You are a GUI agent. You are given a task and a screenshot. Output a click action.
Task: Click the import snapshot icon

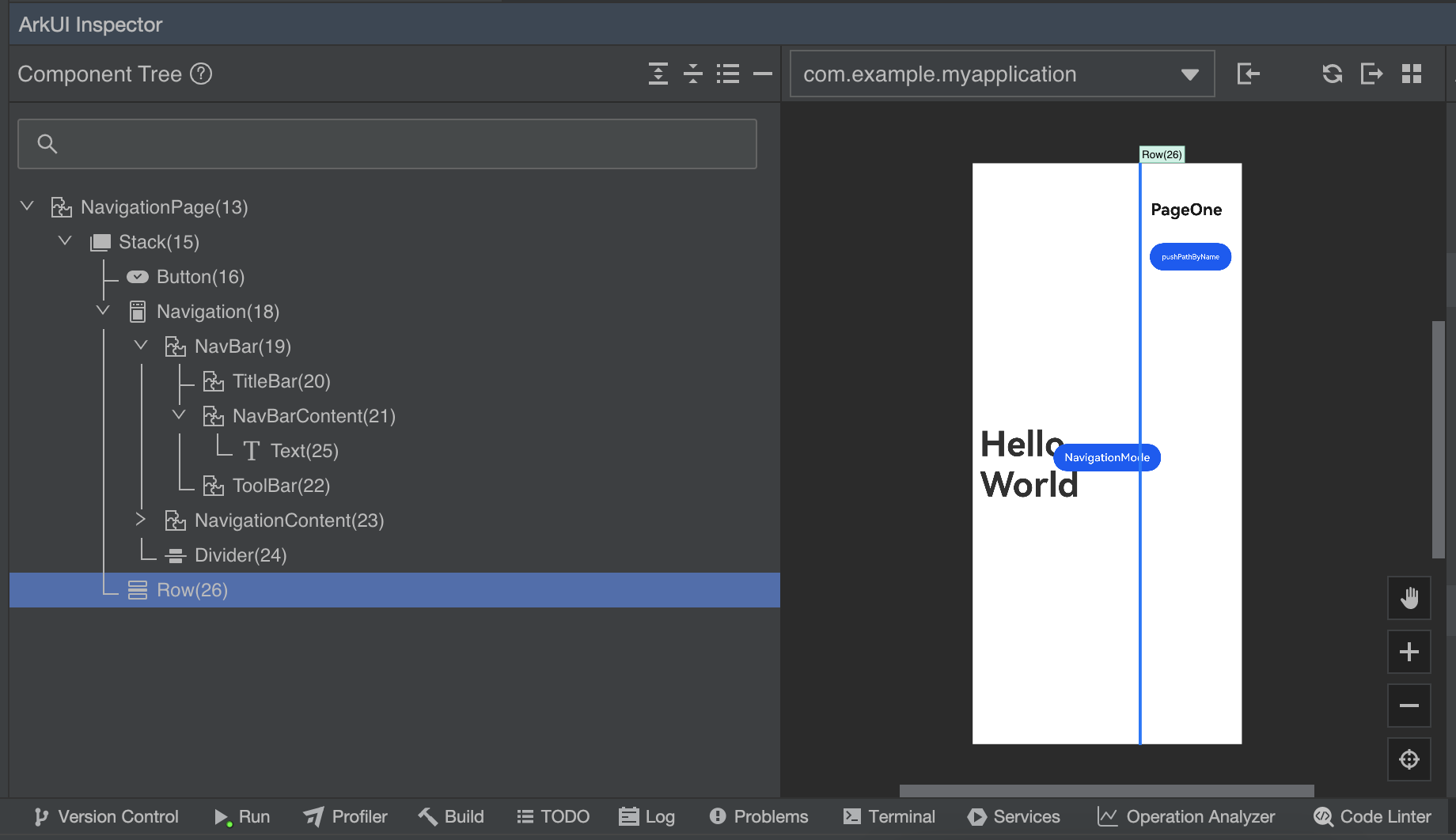tap(1249, 74)
